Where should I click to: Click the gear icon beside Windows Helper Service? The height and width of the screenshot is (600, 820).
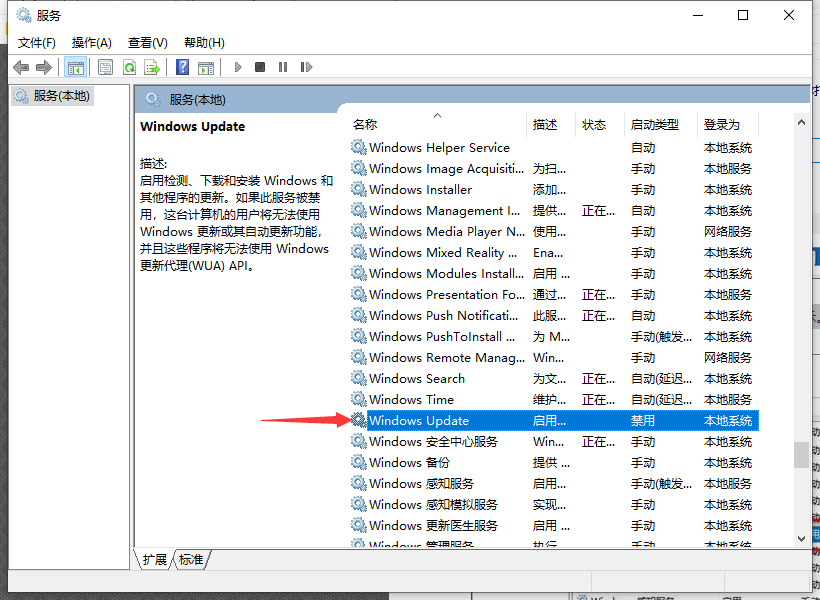pos(359,147)
